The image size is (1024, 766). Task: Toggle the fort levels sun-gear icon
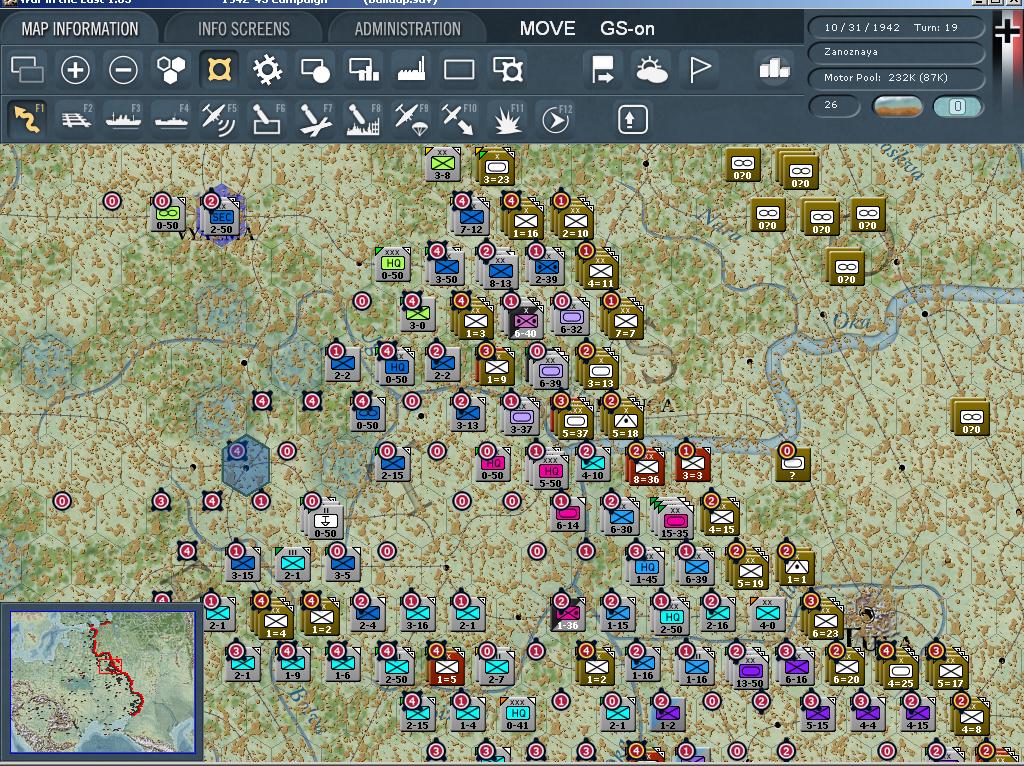[267, 69]
